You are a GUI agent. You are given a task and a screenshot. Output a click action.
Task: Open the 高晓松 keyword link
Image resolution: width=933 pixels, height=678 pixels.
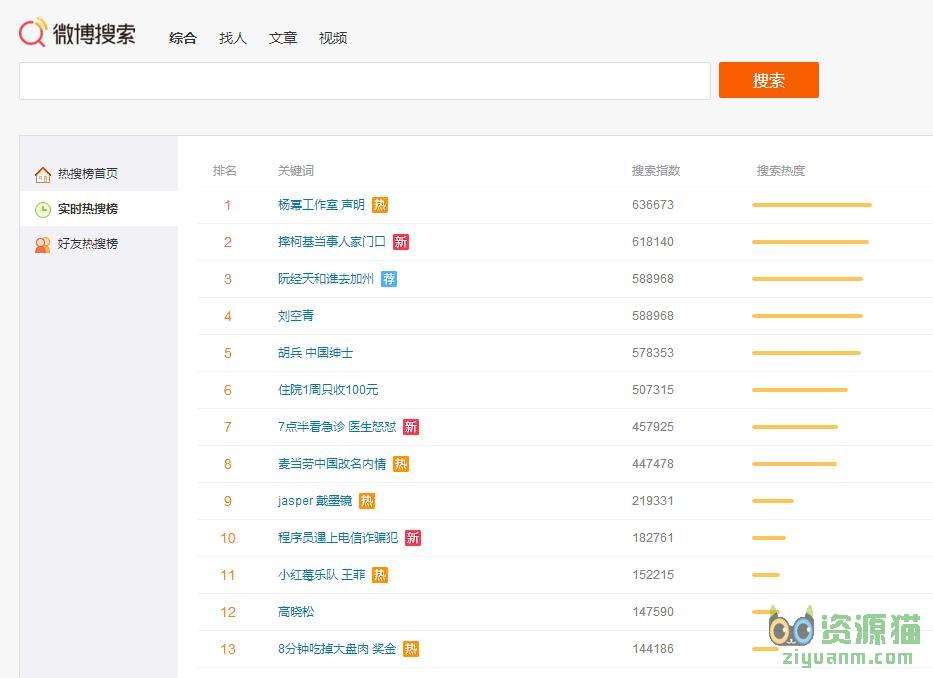pos(296,611)
